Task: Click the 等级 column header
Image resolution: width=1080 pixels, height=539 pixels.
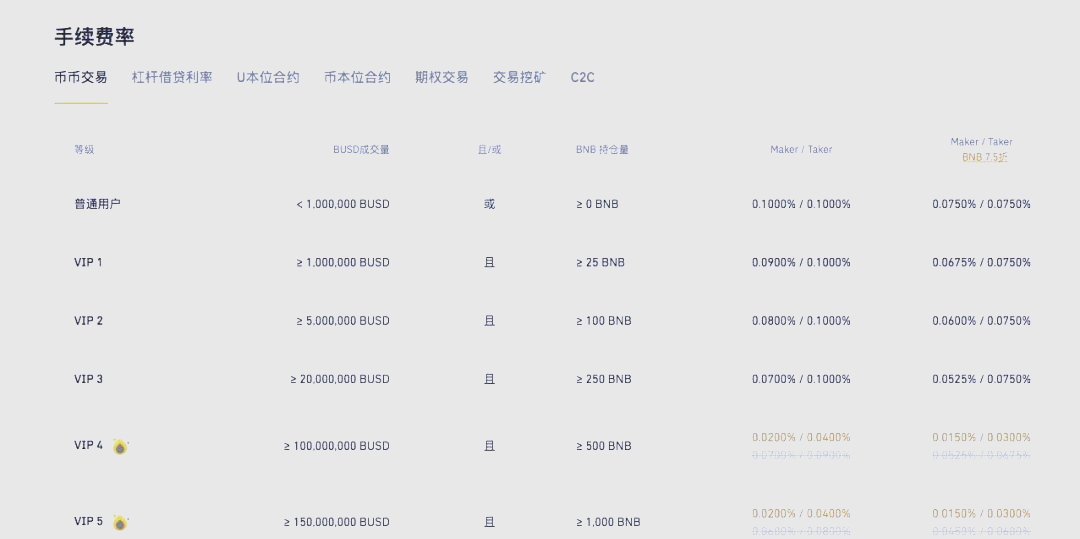Action: click(x=84, y=150)
